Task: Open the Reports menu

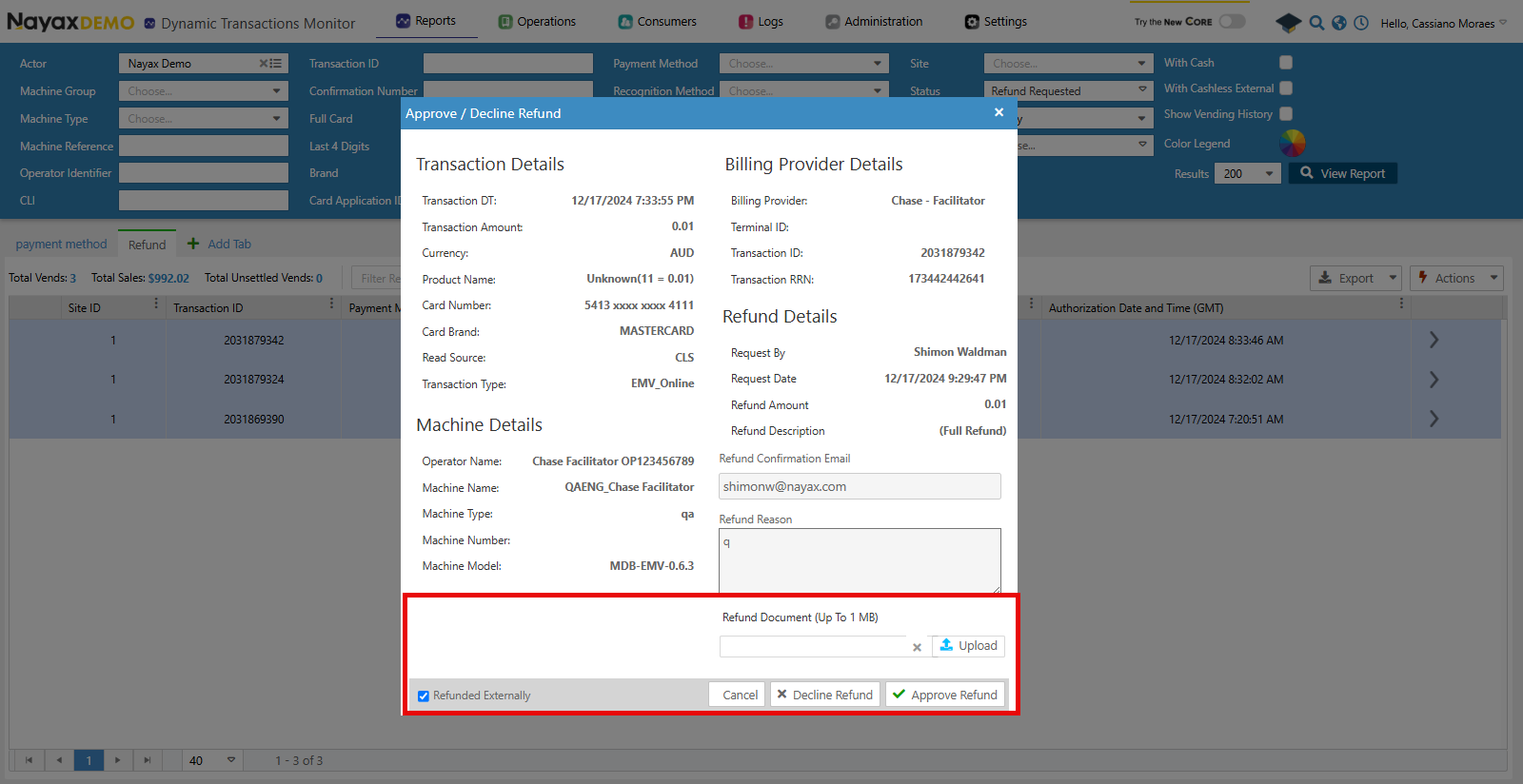Action: [426, 21]
